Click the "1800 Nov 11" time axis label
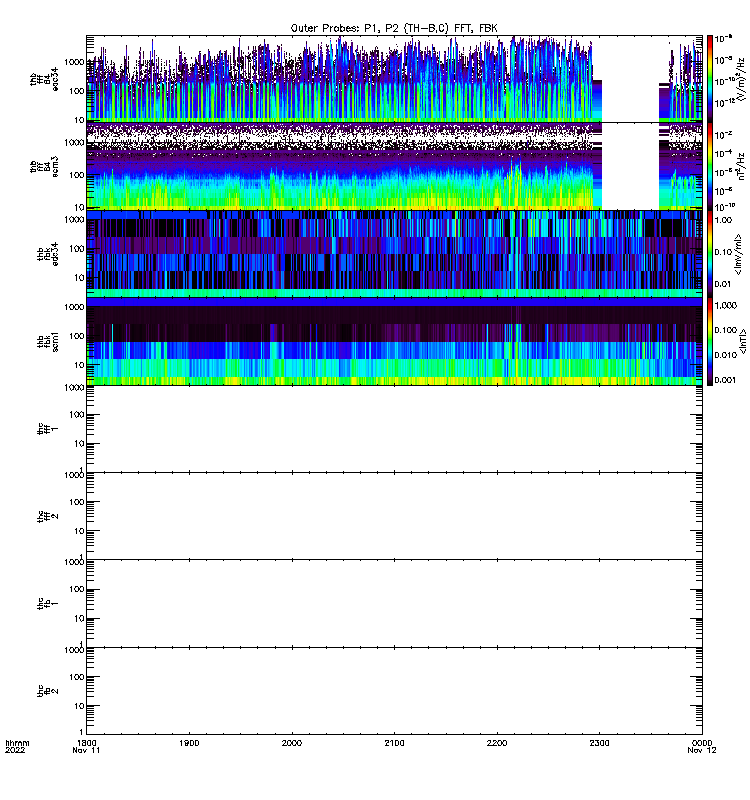750x800 pixels. coord(86,746)
